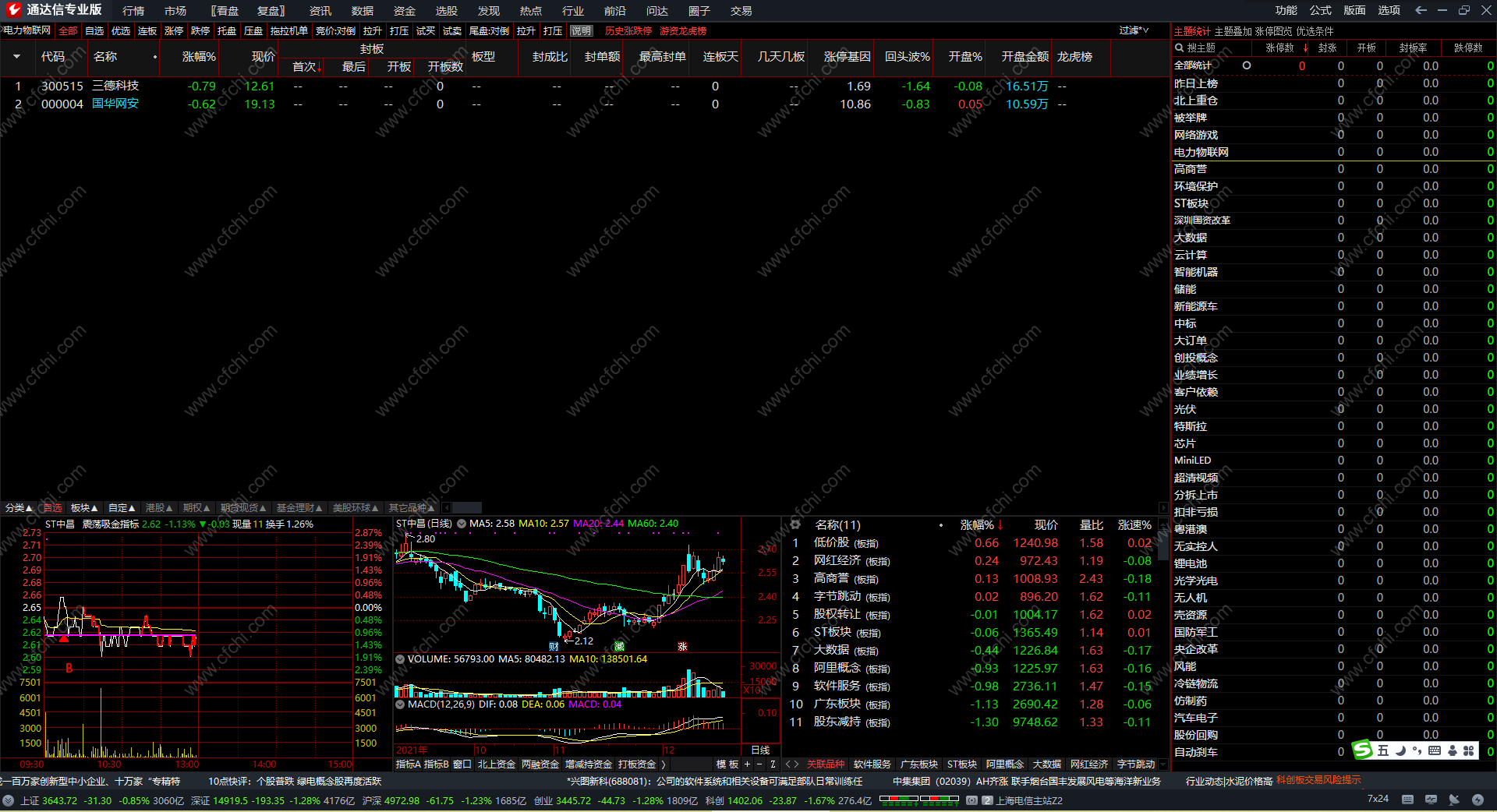1497x812 pixels.
Task: Click the status bar lightning icon
Action: 1478,800
